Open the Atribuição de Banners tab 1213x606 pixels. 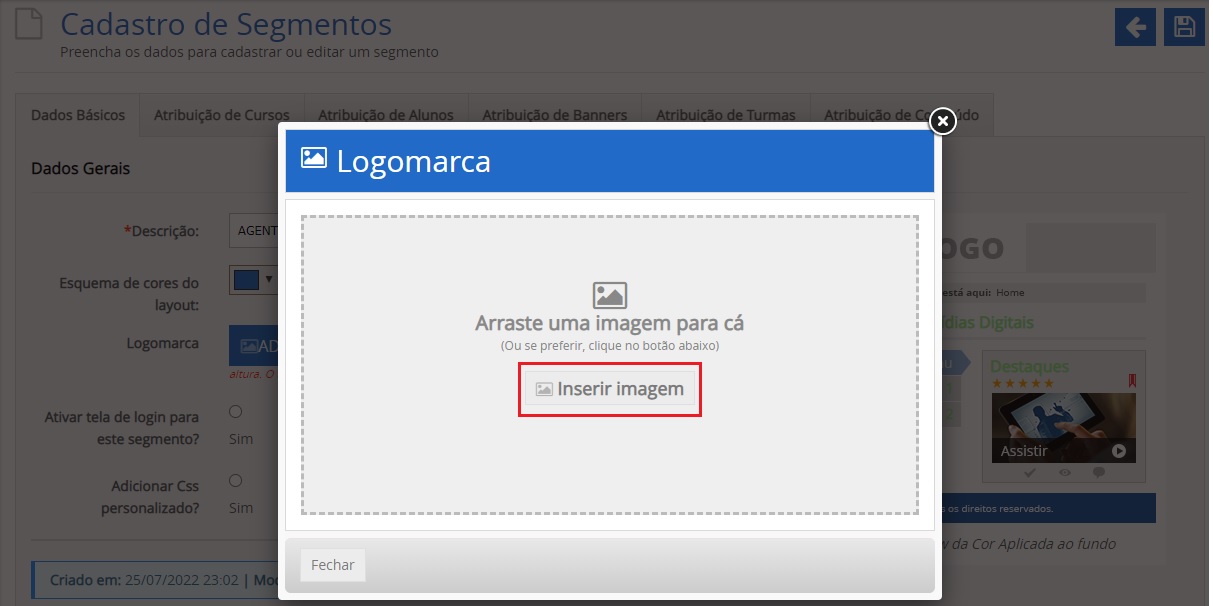pos(554,115)
